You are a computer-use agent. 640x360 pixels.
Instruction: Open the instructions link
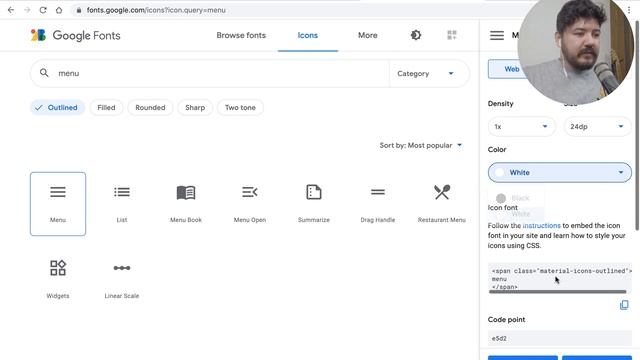[x=542, y=225]
